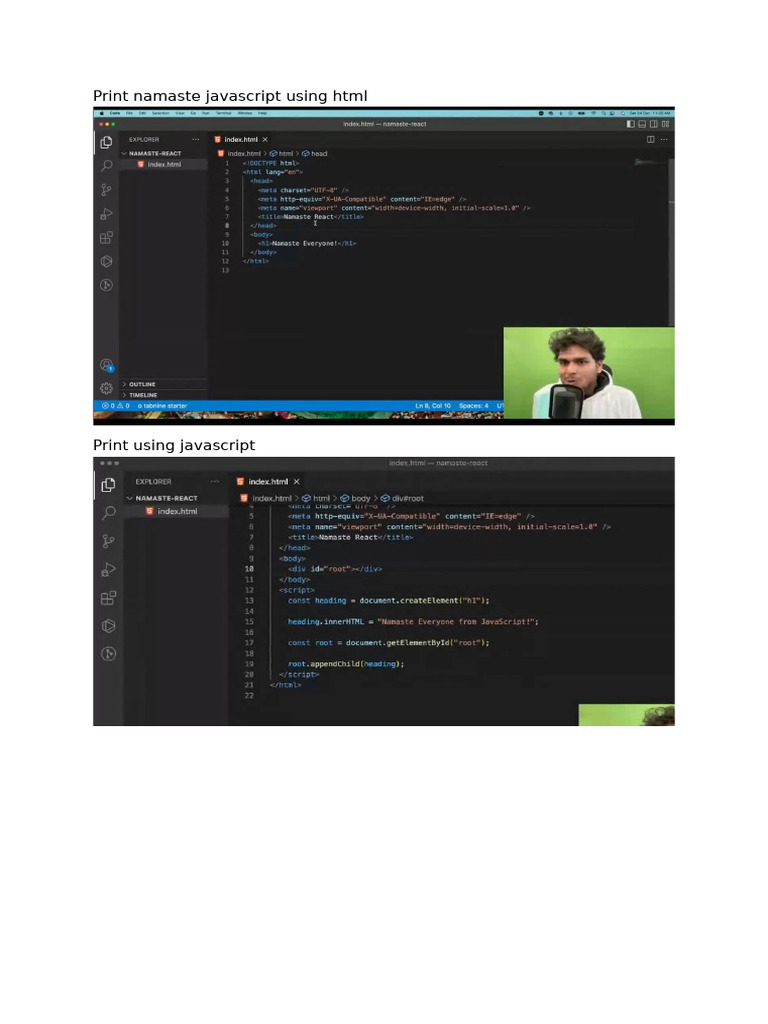Click 'head' breadcrumb in upper editor
The width and height of the screenshot is (768, 1024).
click(315, 153)
